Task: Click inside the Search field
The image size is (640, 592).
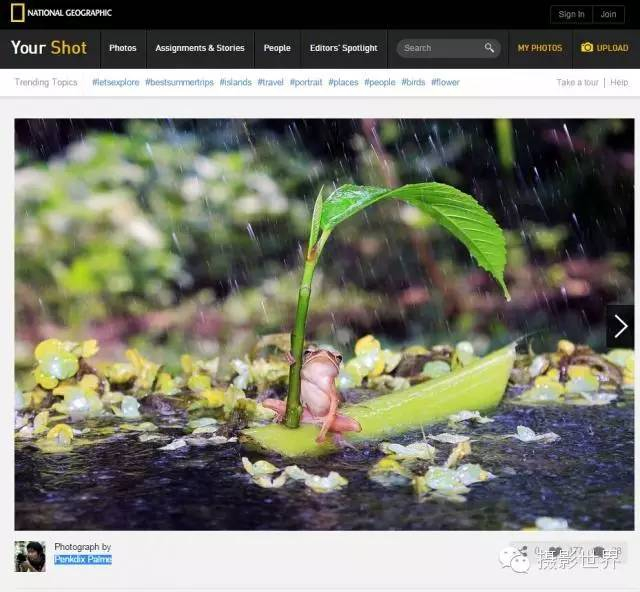Action: point(443,48)
